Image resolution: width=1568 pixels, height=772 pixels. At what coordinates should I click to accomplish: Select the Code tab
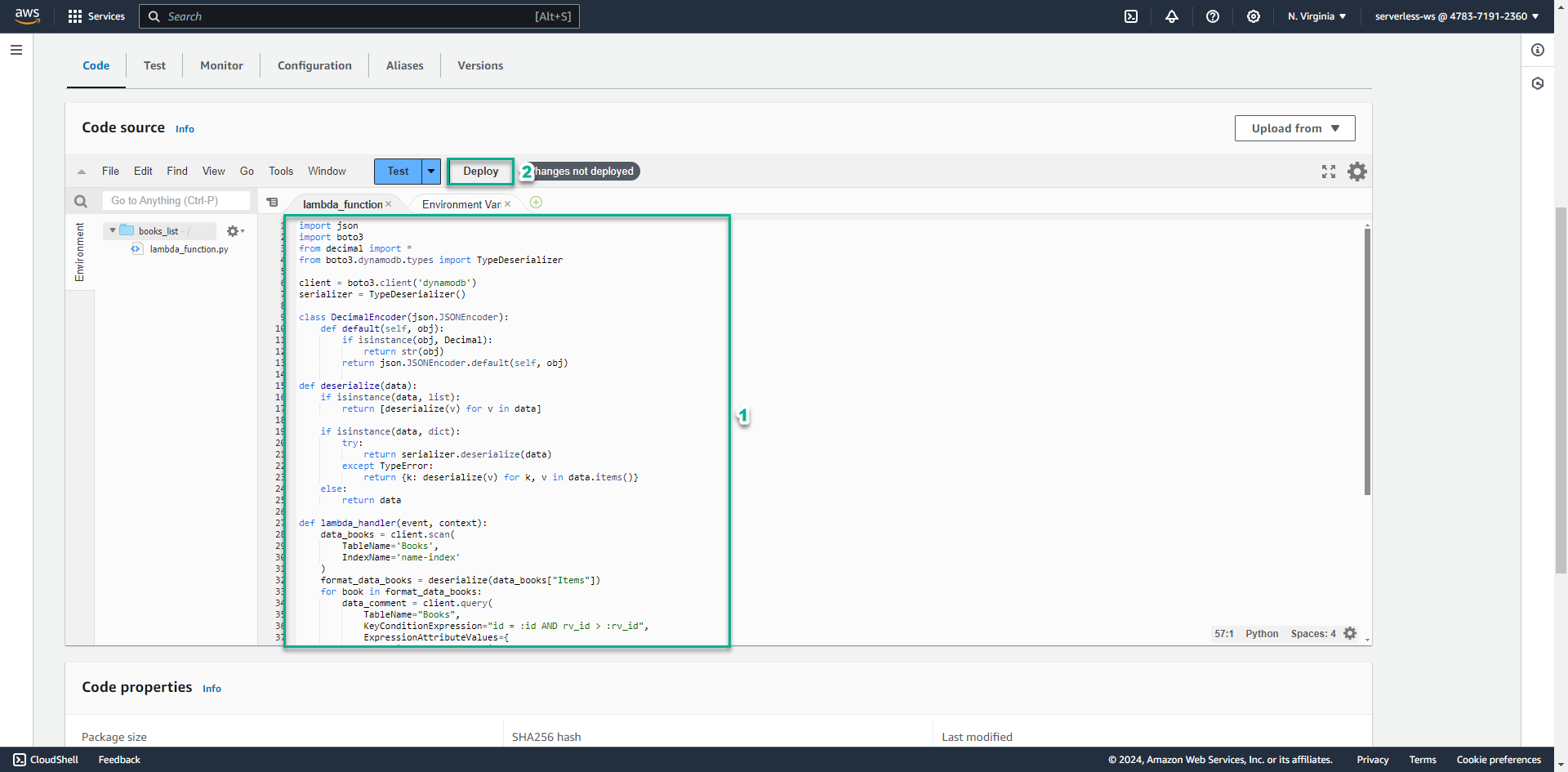[96, 65]
